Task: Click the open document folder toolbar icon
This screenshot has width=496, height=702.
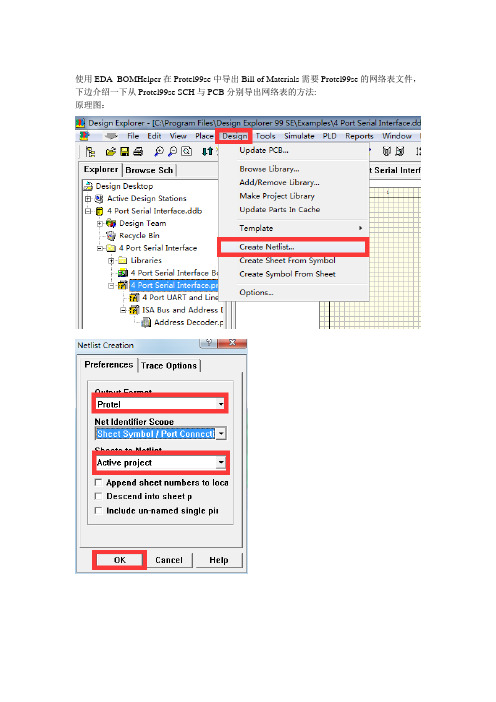Action: 111,152
